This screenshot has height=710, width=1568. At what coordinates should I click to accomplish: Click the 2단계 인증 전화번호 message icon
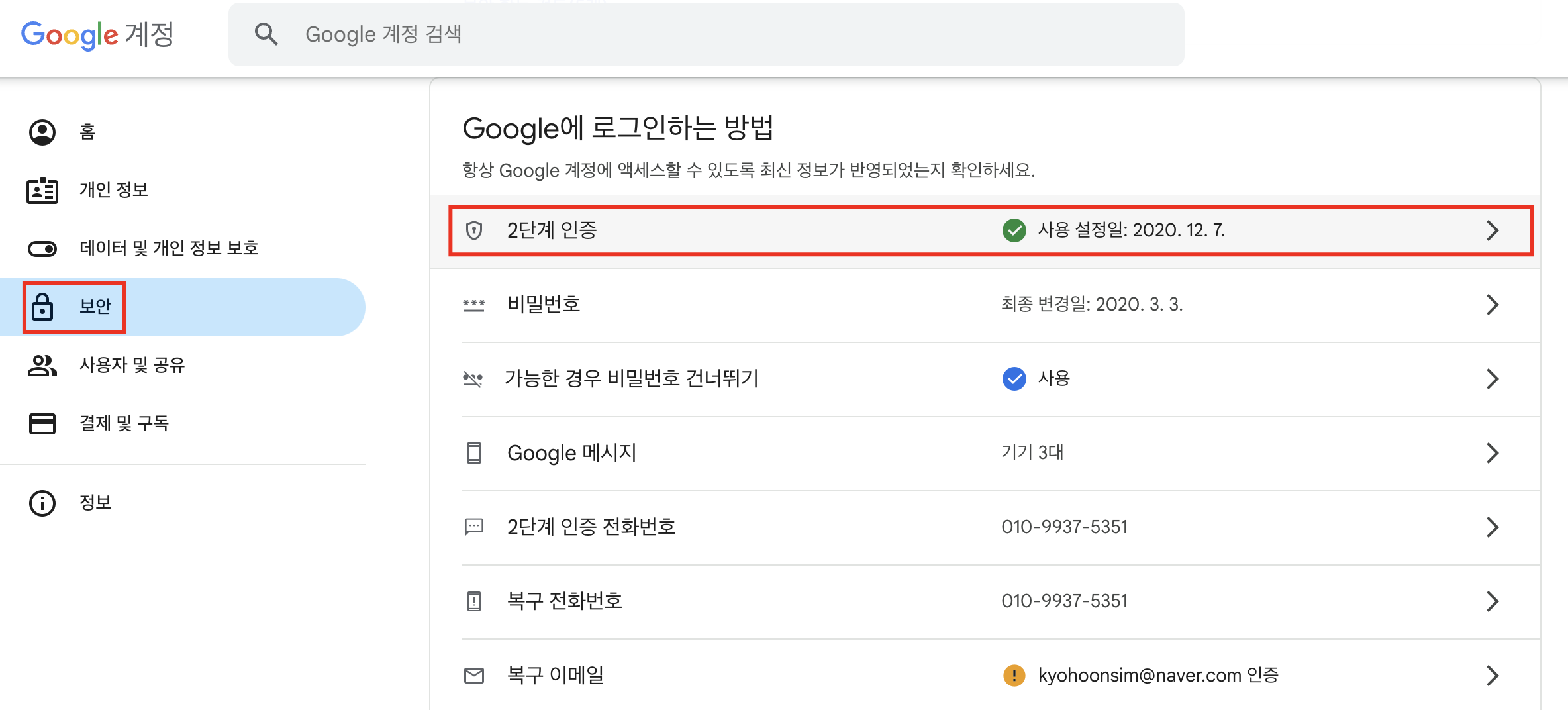tap(474, 527)
